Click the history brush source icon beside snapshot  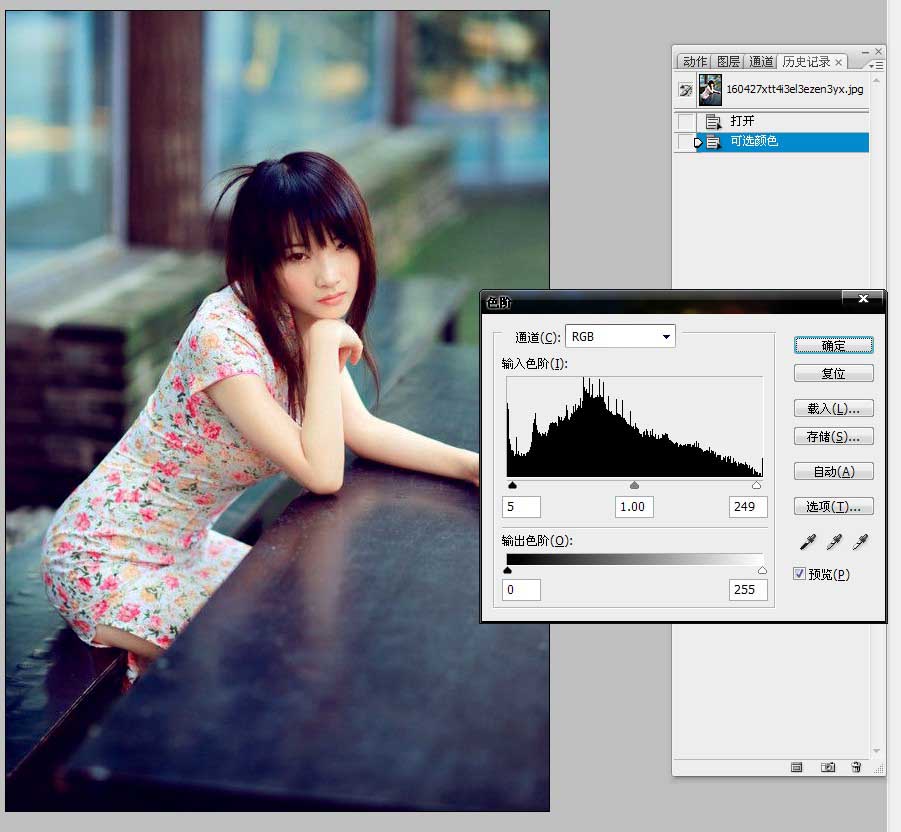(x=686, y=90)
